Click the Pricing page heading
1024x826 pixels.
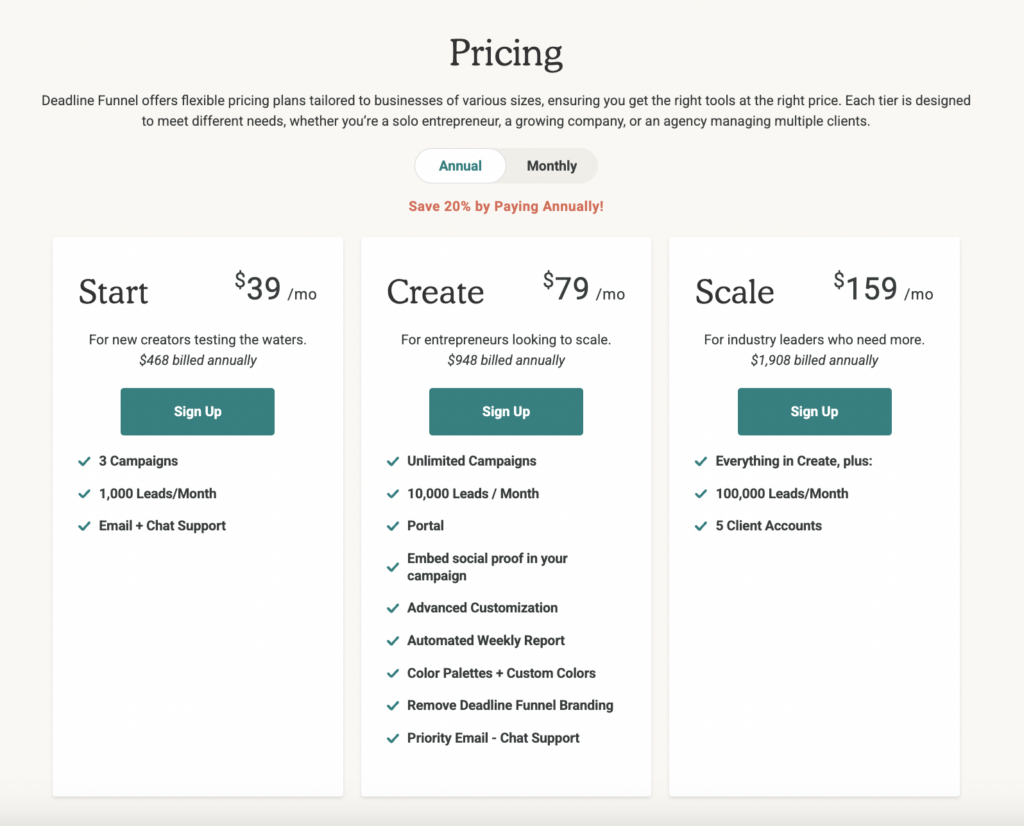pos(506,52)
